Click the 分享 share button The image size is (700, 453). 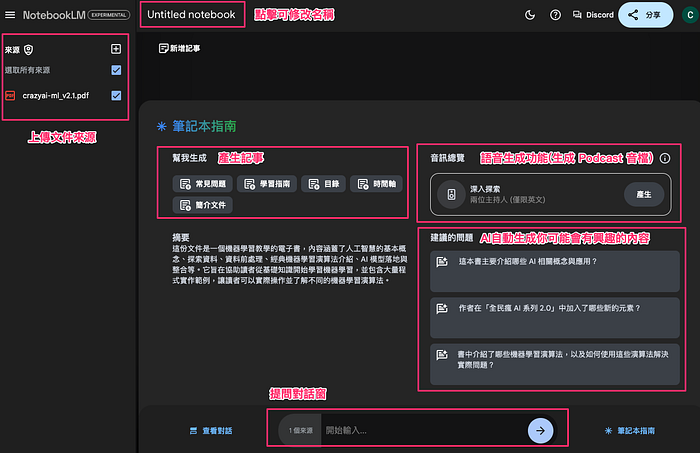click(x=646, y=15)
